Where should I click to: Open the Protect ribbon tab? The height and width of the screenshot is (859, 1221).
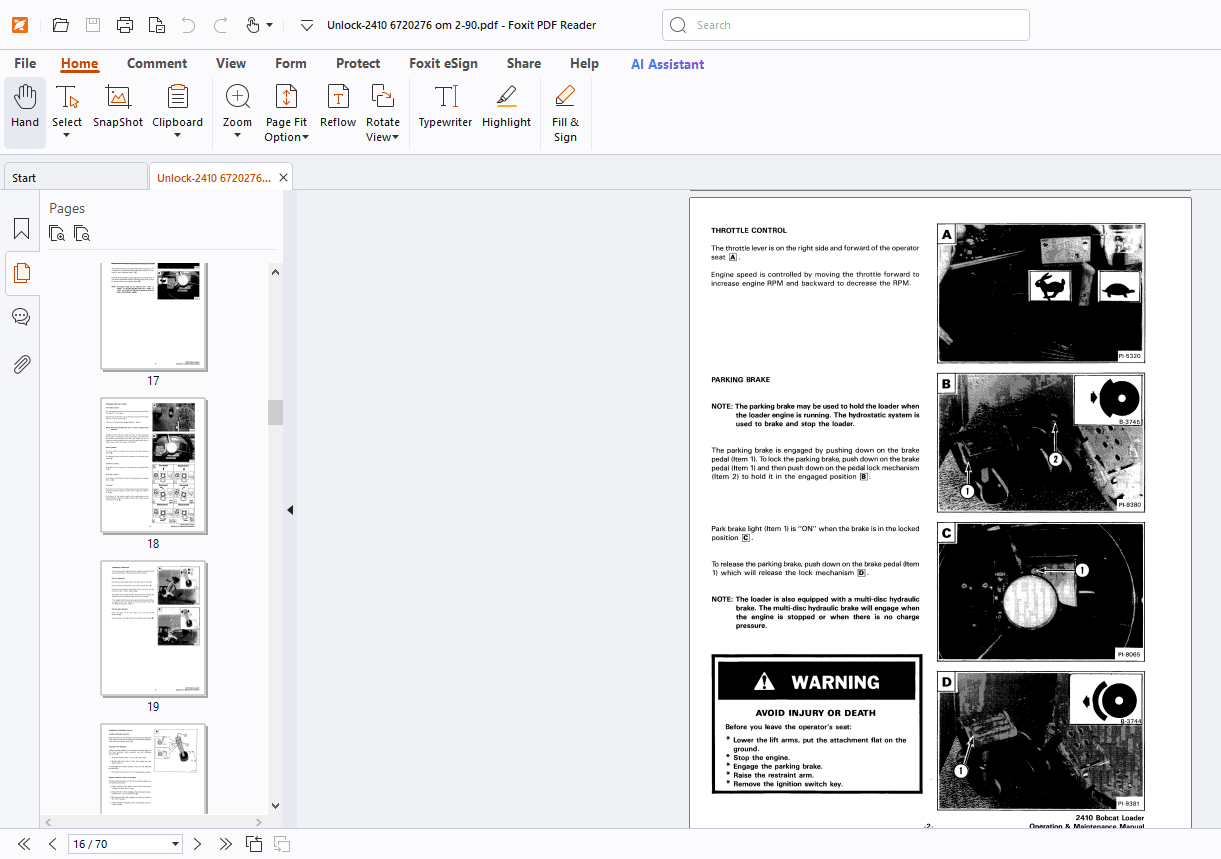[358, 63]
